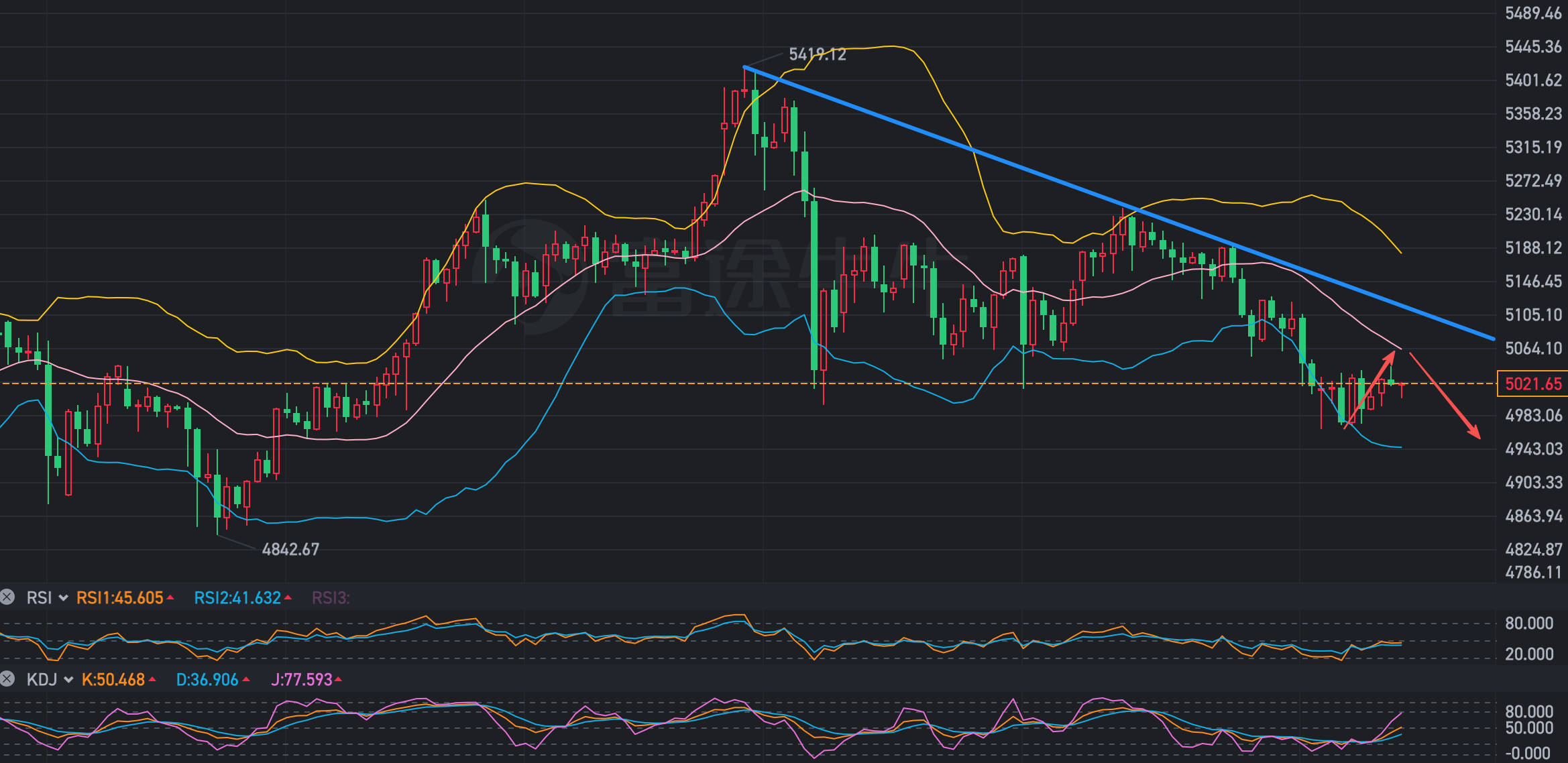Click 4786.11 on the price axis
1568x763 pixels.
(x=1533, y=572)
